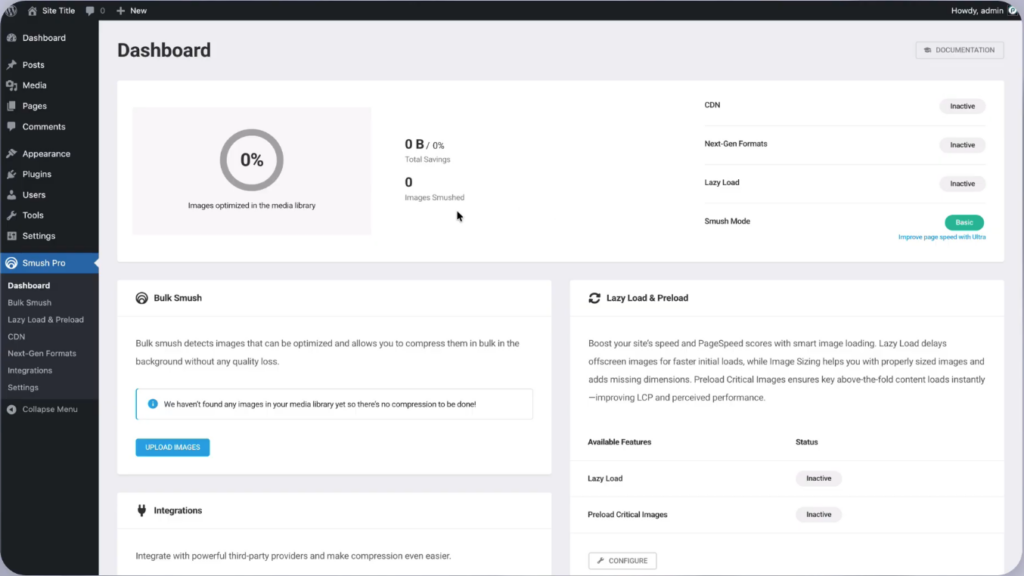The width and height of the screenshot is (1024, 576).
Task: Click the Users icon in the sidebar
Action: (x=12, y=195)
